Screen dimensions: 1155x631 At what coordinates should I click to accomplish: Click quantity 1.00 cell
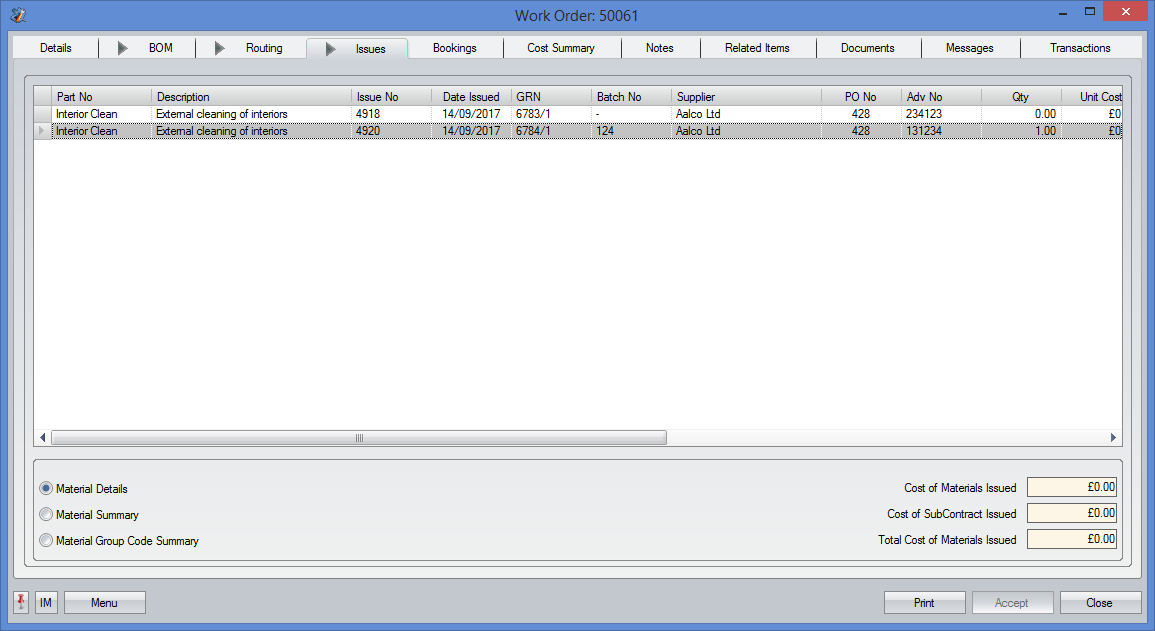tap(1021, 131)
